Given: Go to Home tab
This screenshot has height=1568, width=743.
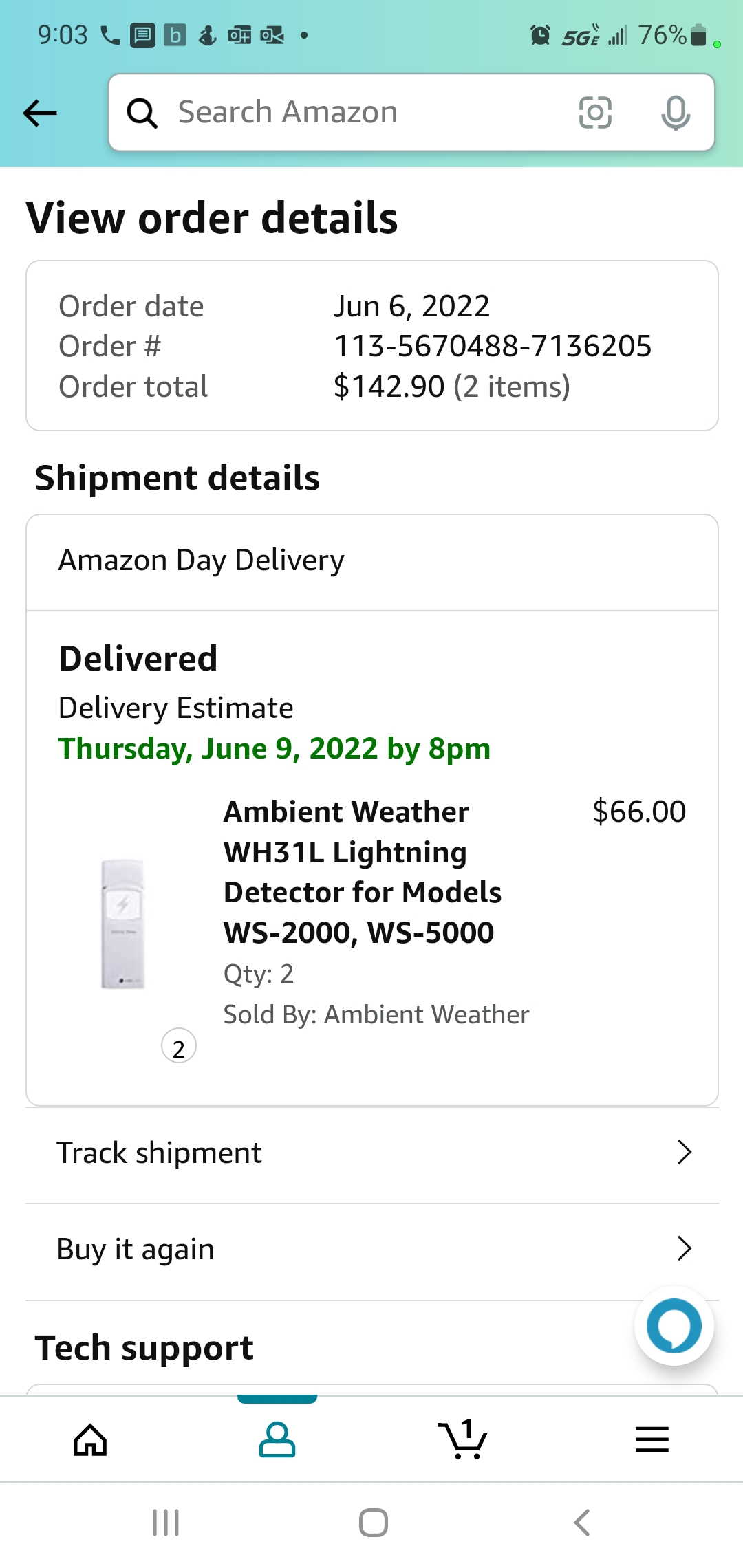Looking at the screenshot, I should click(91, 1439).
